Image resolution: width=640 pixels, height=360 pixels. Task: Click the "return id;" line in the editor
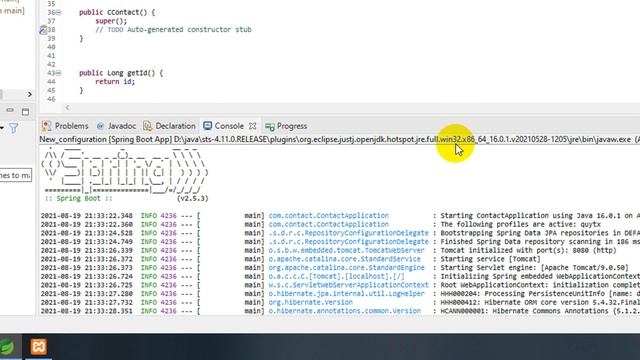click(115, 82)
